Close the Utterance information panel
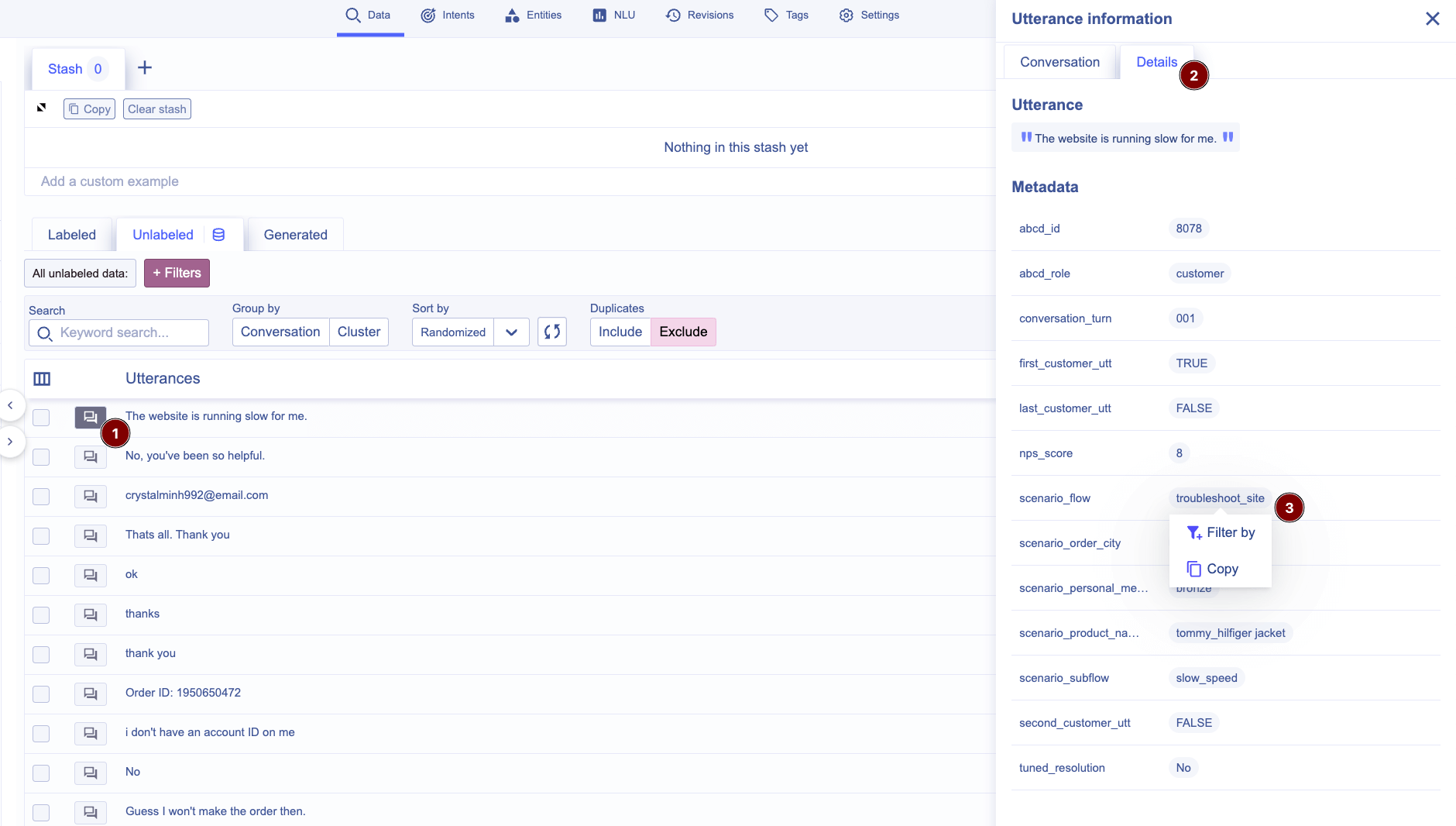Viewport: 1456px width, 826px height. (x=1432, y=19)
